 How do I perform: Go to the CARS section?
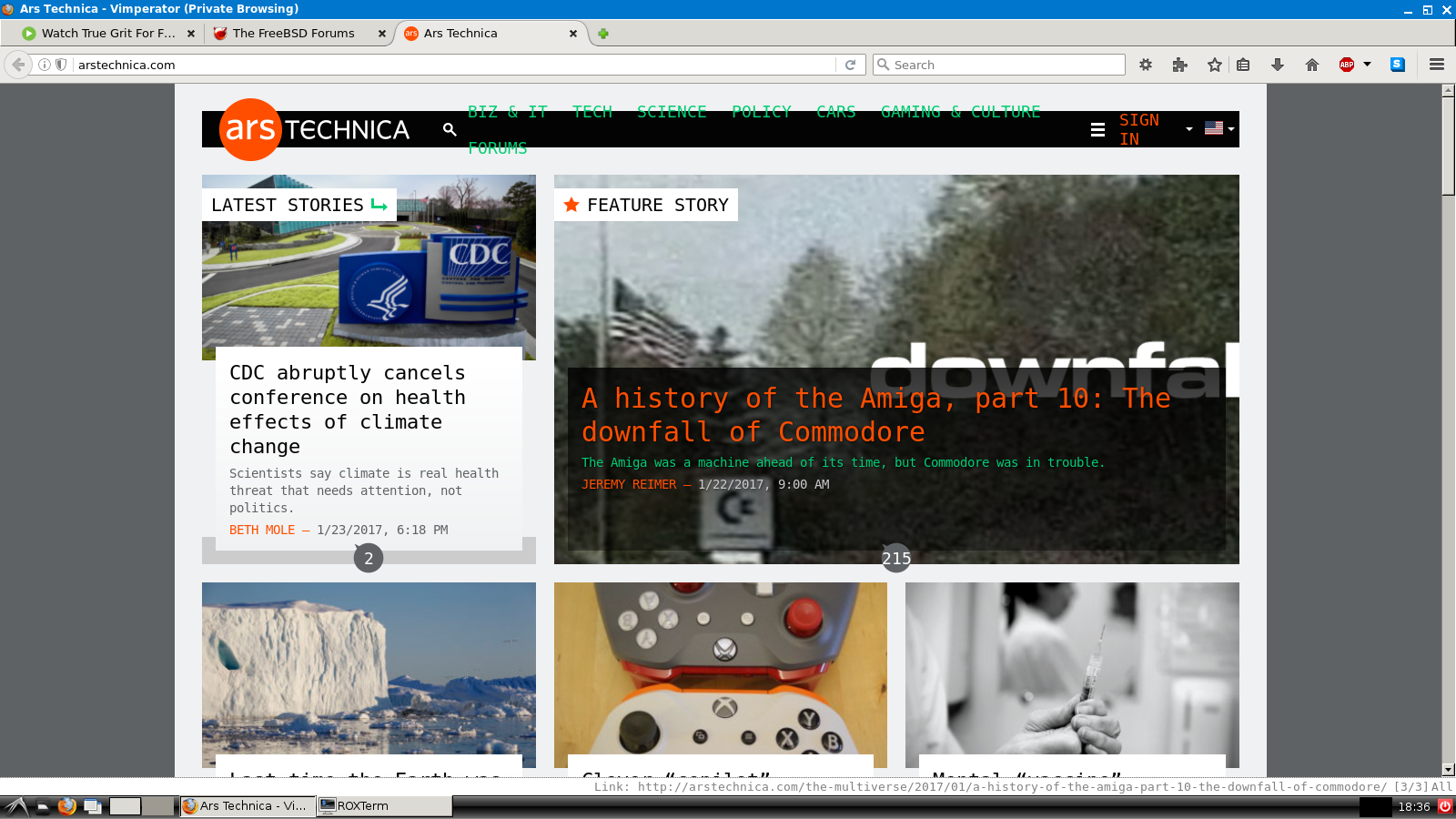click(x=835, y=111)
